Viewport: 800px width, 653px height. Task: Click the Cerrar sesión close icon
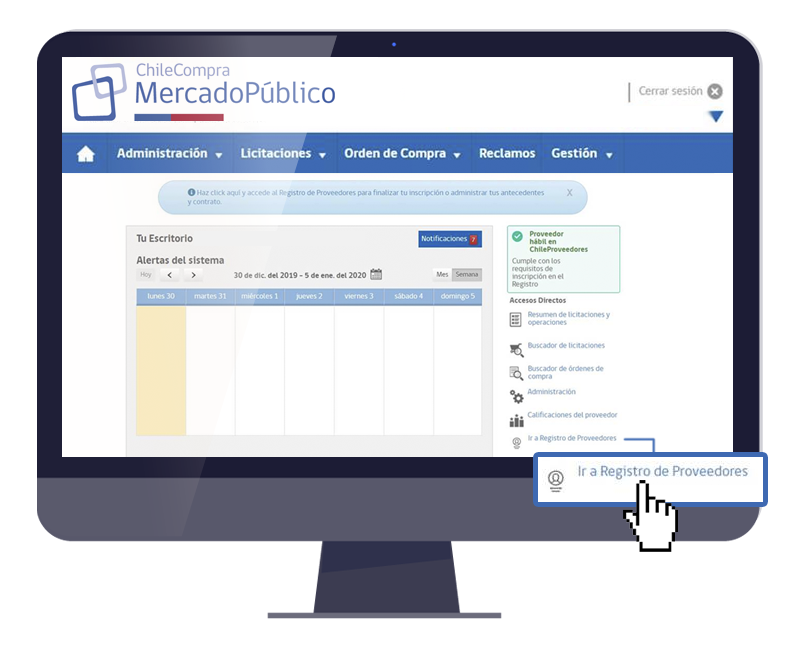(x=715, y=91)
